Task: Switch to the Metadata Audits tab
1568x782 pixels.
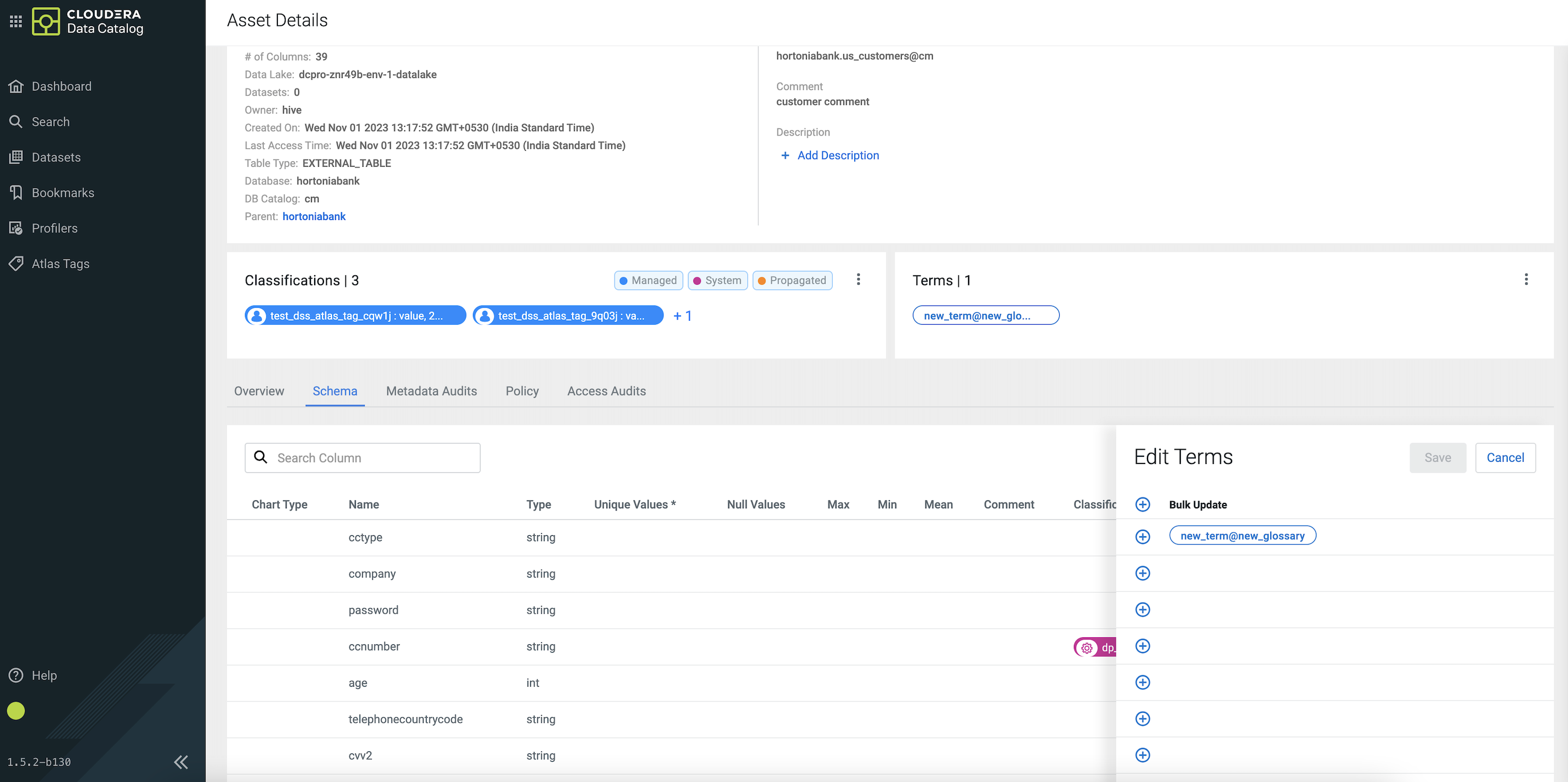Action: click(x=431, y=391)
